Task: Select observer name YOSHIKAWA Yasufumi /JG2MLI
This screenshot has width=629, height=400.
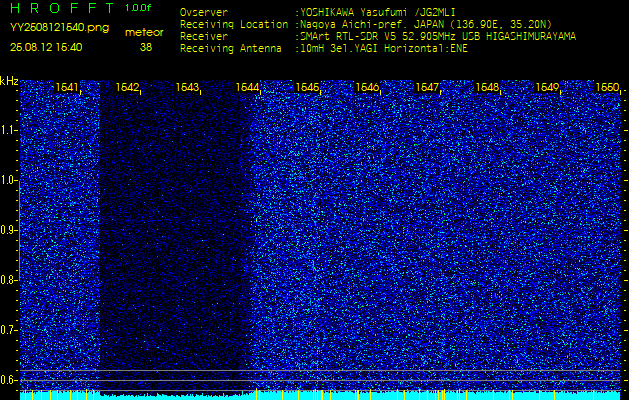Action: click(377, 12)
